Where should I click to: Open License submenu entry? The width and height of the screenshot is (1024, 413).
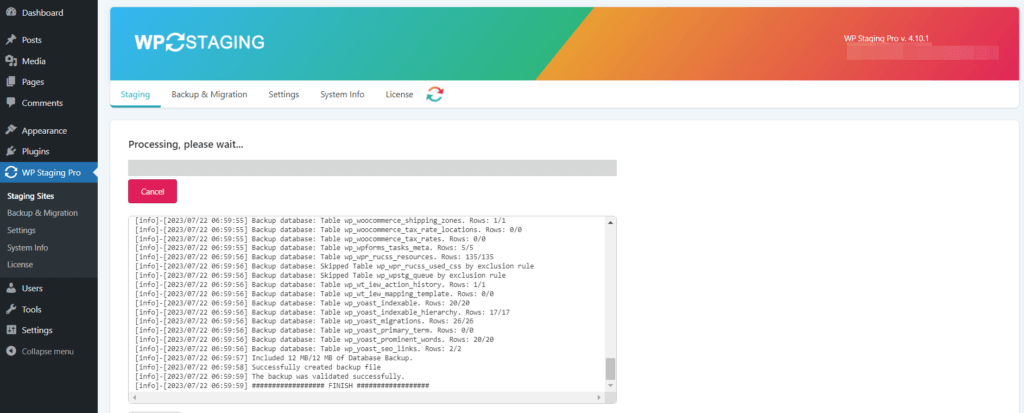tap(20, 265)
